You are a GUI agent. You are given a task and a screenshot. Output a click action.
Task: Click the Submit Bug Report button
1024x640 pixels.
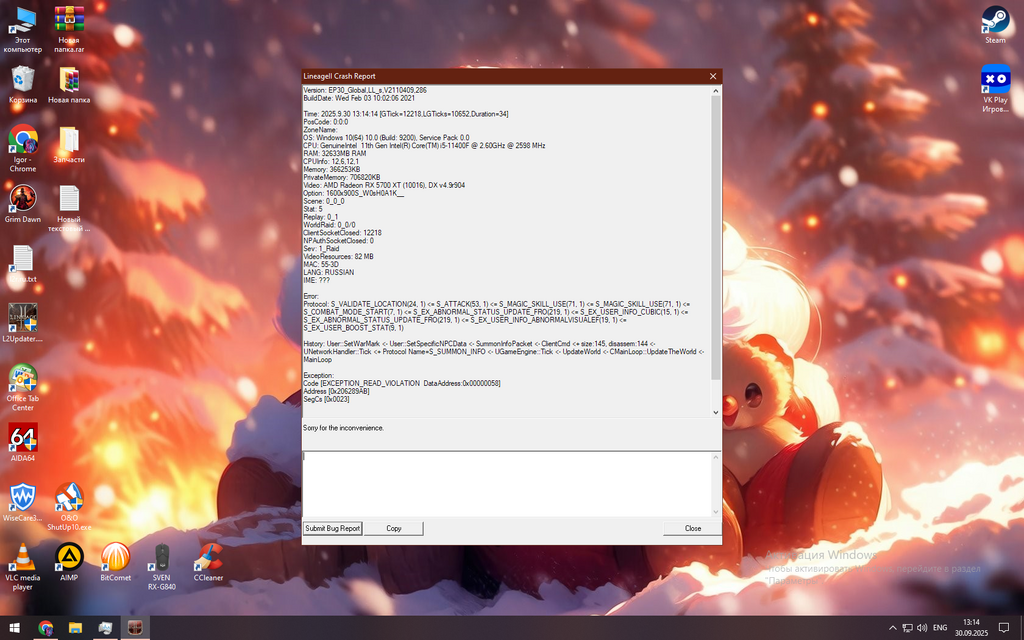[332, 528]
